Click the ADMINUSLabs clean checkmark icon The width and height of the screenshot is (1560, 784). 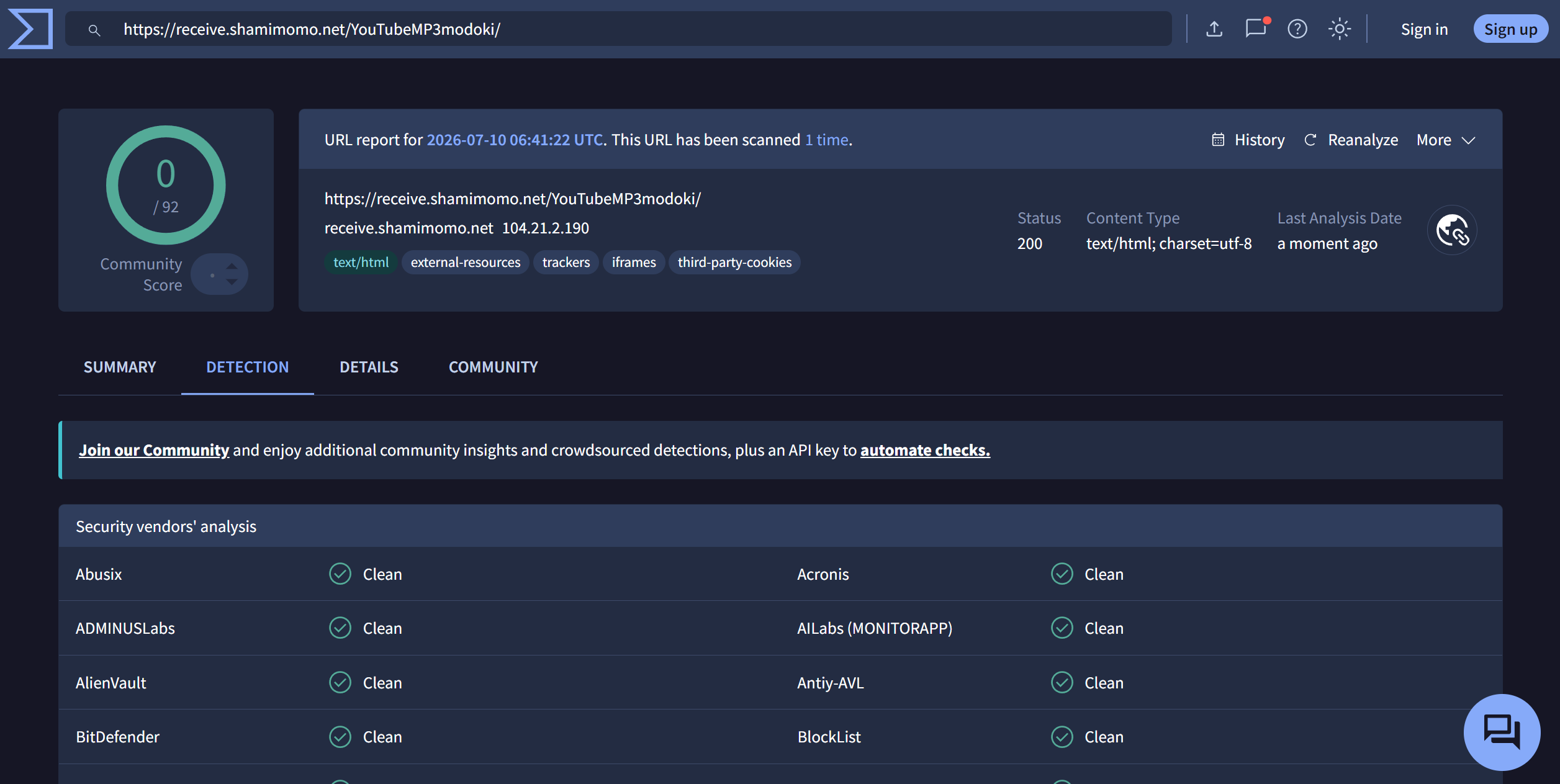click(340, 628)
